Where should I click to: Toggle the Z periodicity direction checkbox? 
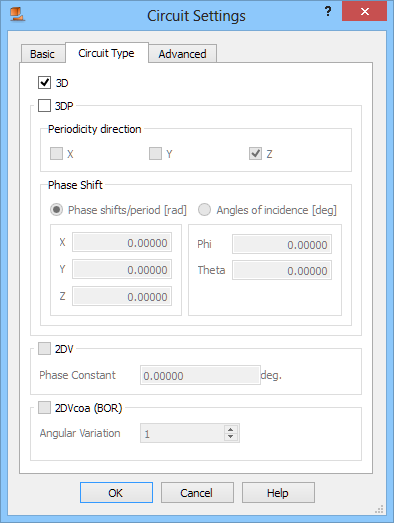pos(255,153)
